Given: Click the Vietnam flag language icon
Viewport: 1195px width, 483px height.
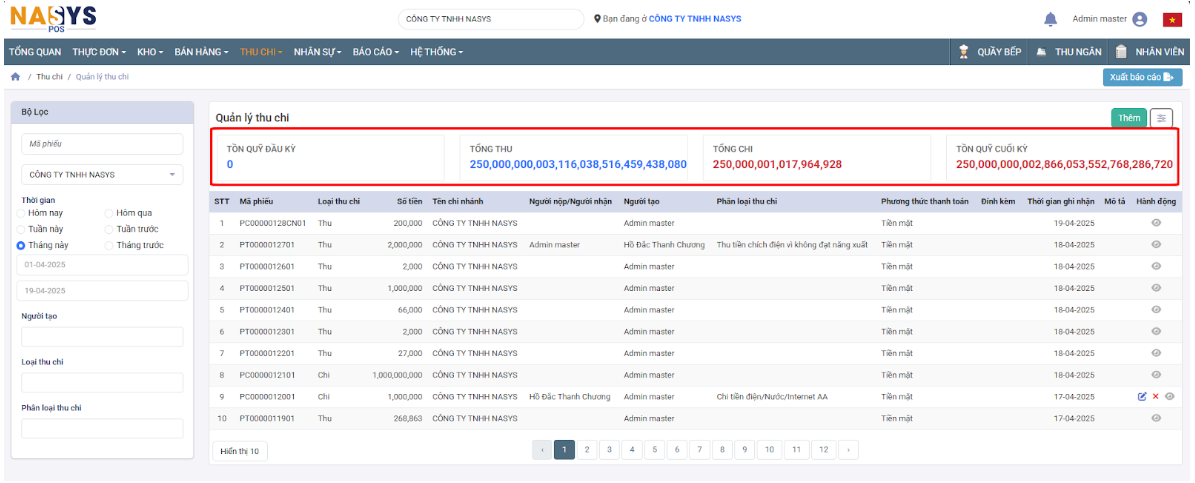Looking at the screenshot, I should tap(1172, 19).
